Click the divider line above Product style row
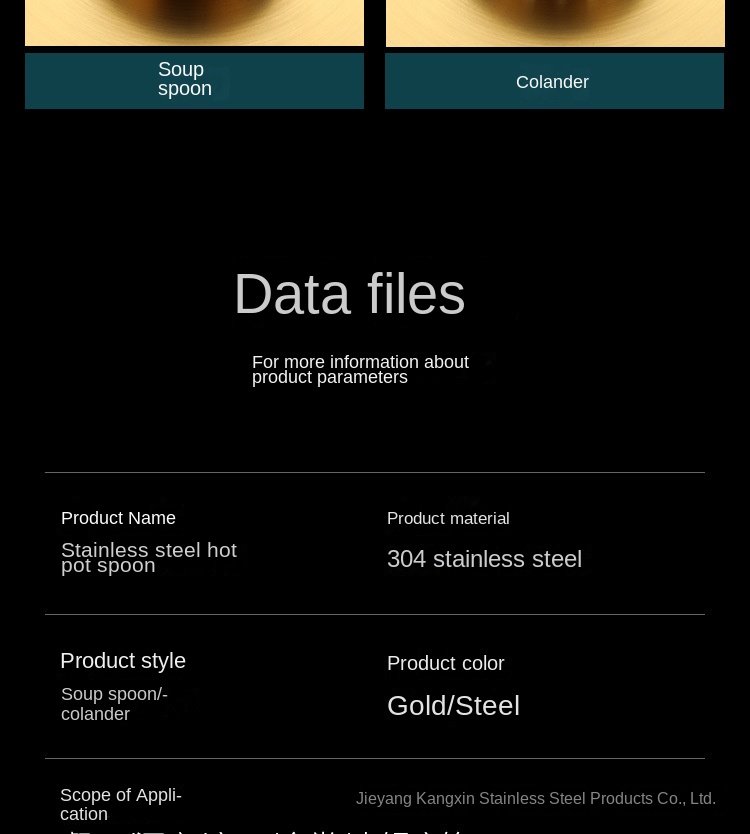The image size is (750, 834). 375,614
